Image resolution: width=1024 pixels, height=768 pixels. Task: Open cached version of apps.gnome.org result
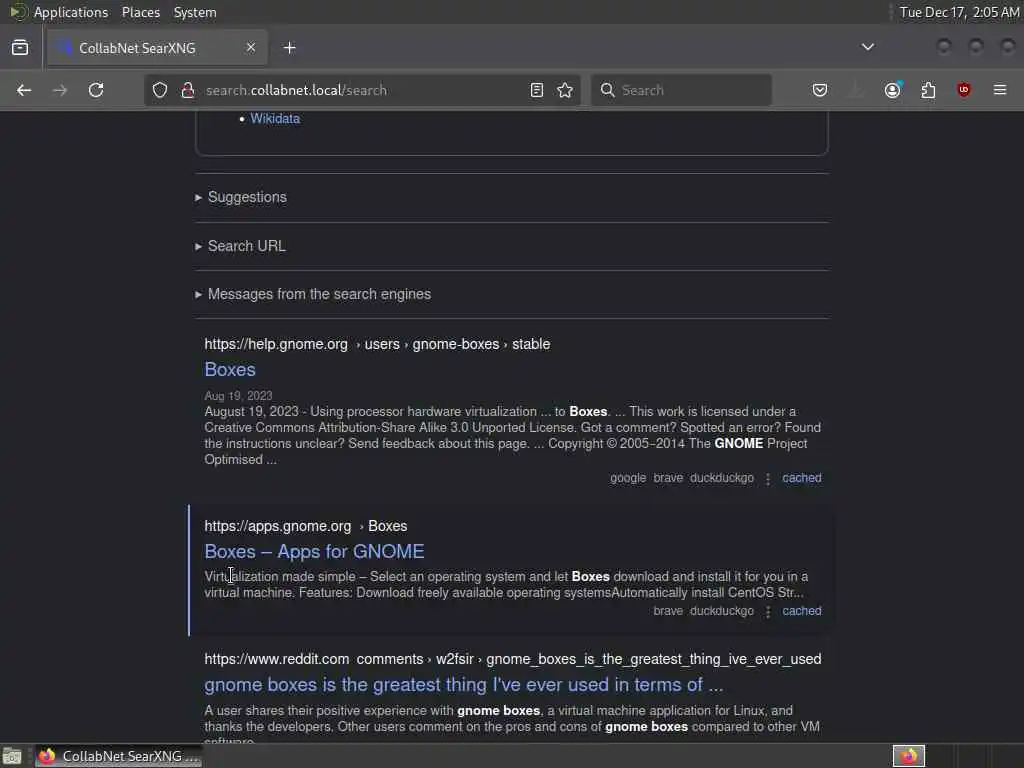coord(802,611)
